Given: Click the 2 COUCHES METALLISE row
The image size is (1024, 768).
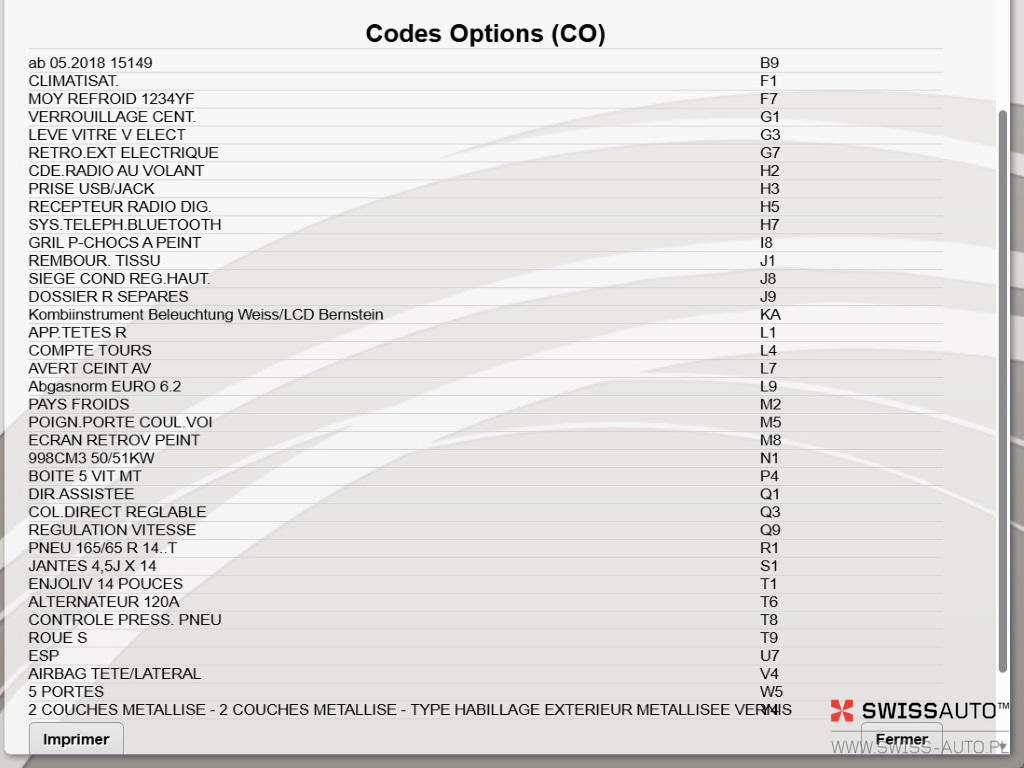Looking at the screenshot, I should point(485,710).
